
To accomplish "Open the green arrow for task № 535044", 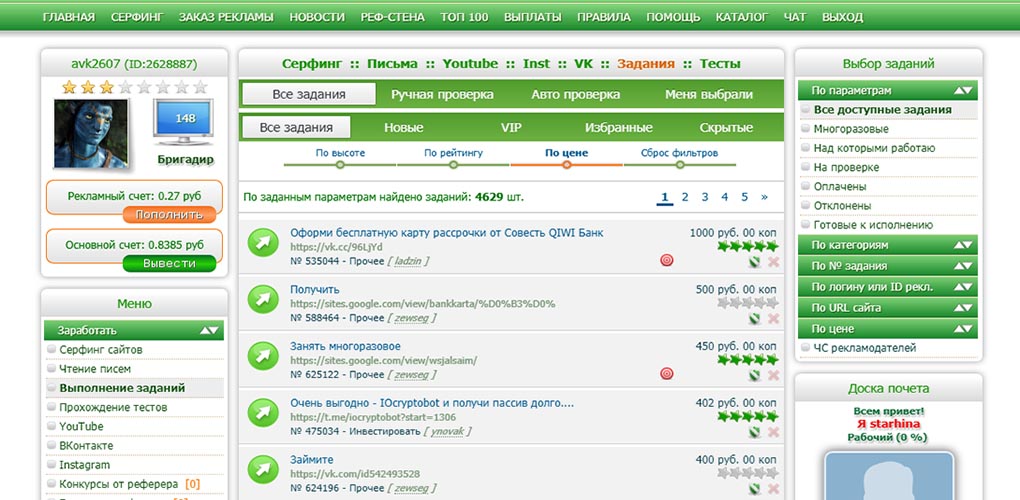I will pyautogui.click(x=263, y=243).
